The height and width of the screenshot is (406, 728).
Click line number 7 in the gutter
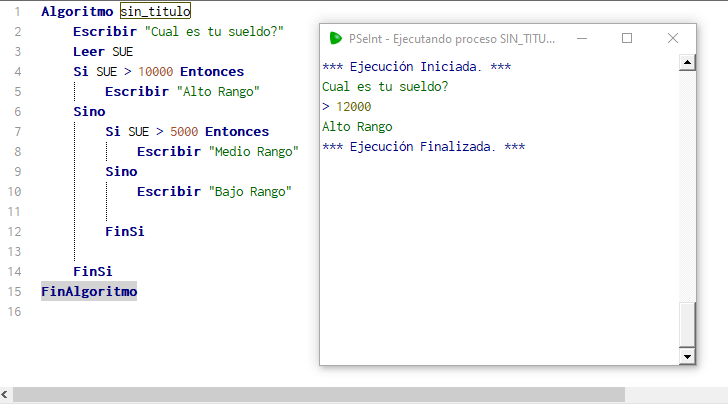(17, 131)
